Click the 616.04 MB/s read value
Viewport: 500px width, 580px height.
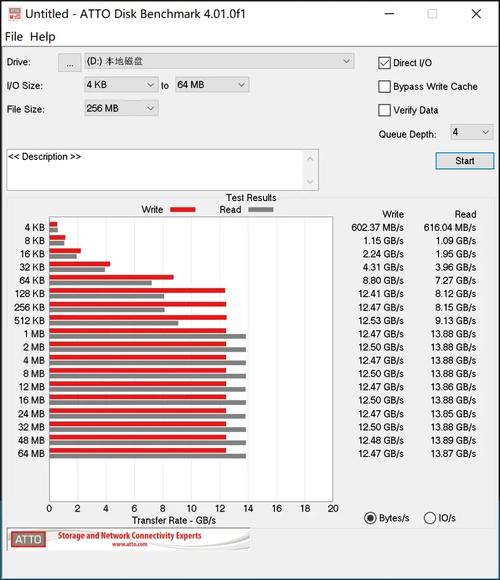pyautogui.click(x=450, y=227)
